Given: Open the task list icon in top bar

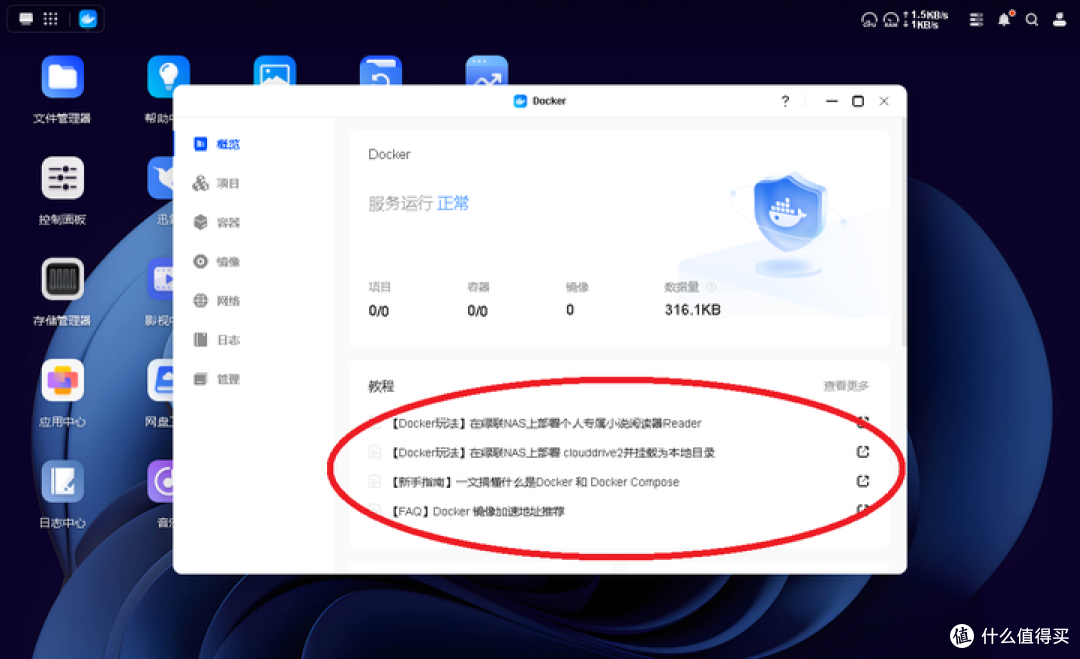Looking at the screenshot, I should click(x=976, y=19).
